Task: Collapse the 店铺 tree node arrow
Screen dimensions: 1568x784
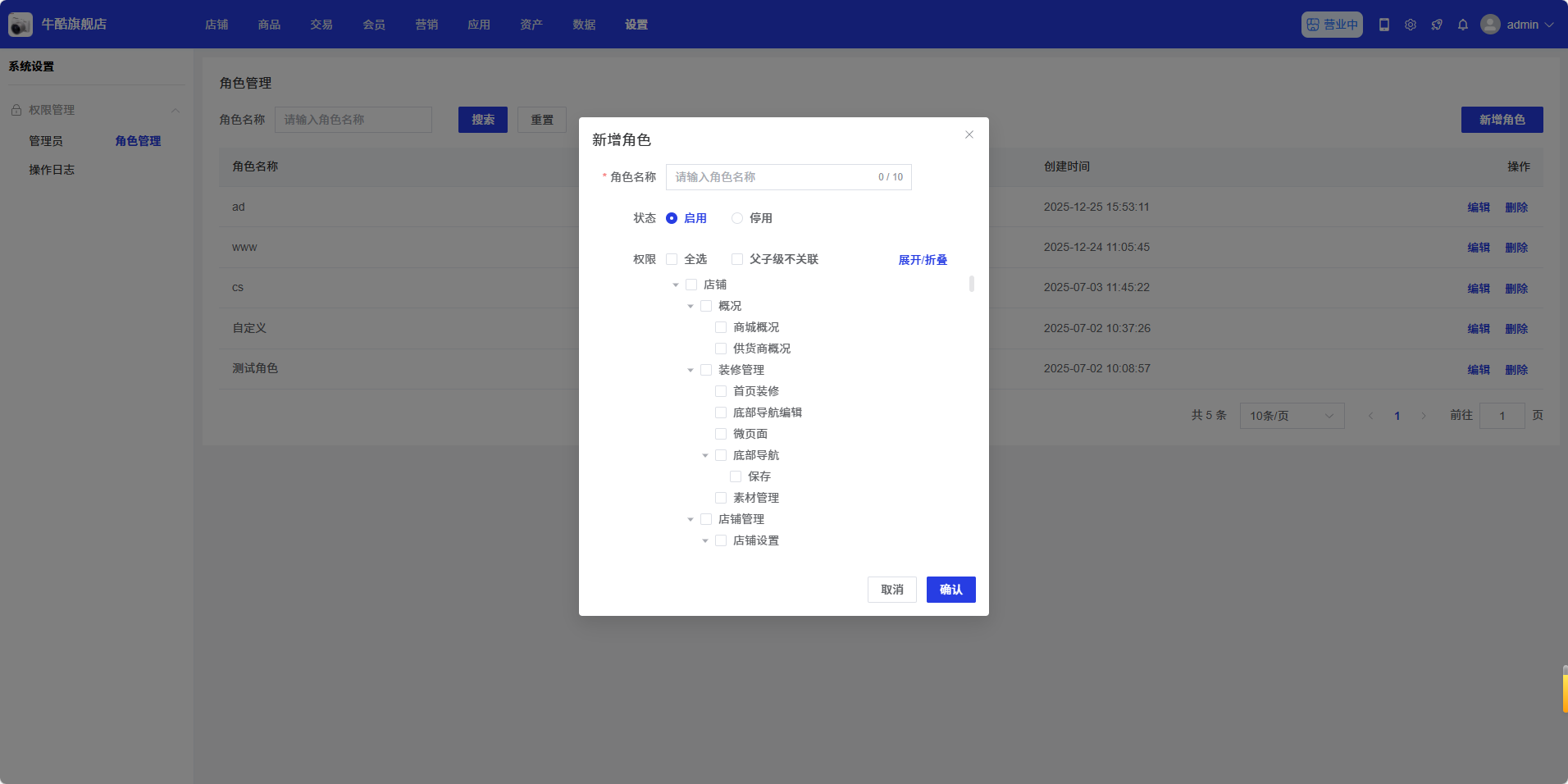Action: coord(676,285)
